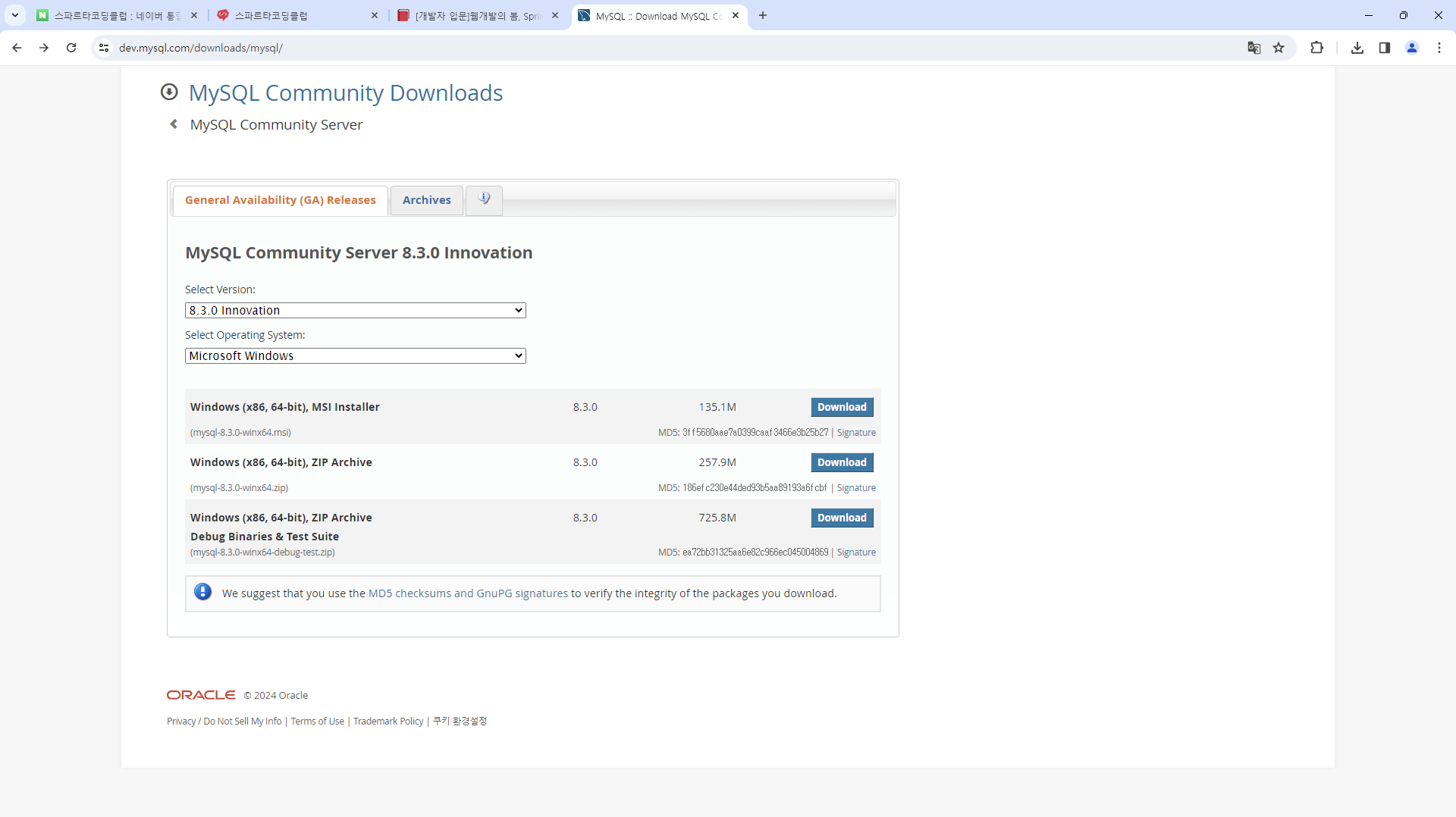Switch to the Archives tab
The height and width of the screenshot is (817, 1456).
[427, 200]
